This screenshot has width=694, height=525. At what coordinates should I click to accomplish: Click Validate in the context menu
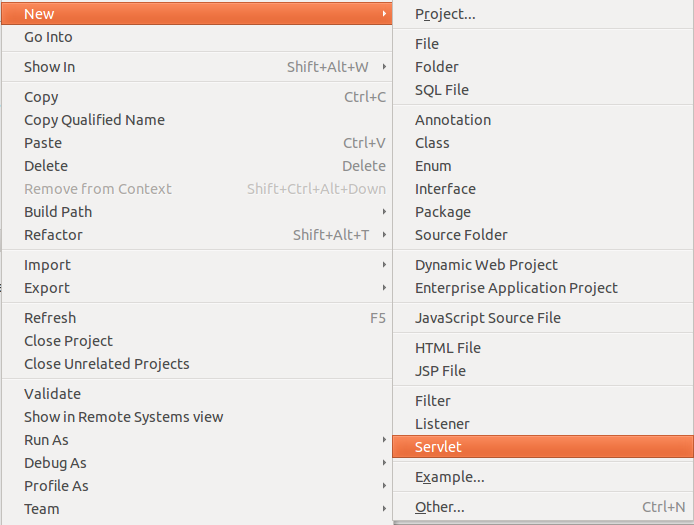tap(197, 394)
